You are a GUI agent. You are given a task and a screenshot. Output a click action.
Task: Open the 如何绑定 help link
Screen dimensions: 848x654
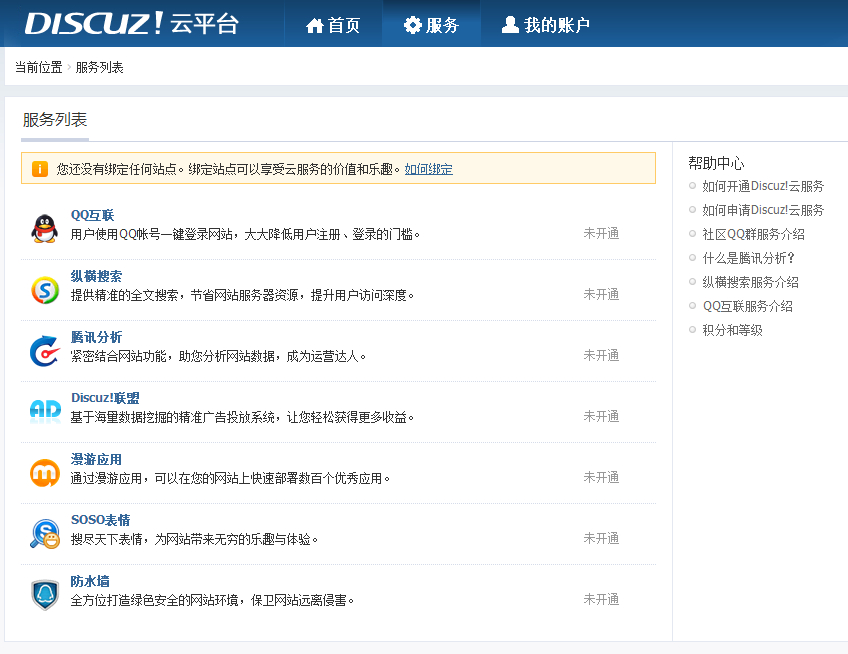428,169
